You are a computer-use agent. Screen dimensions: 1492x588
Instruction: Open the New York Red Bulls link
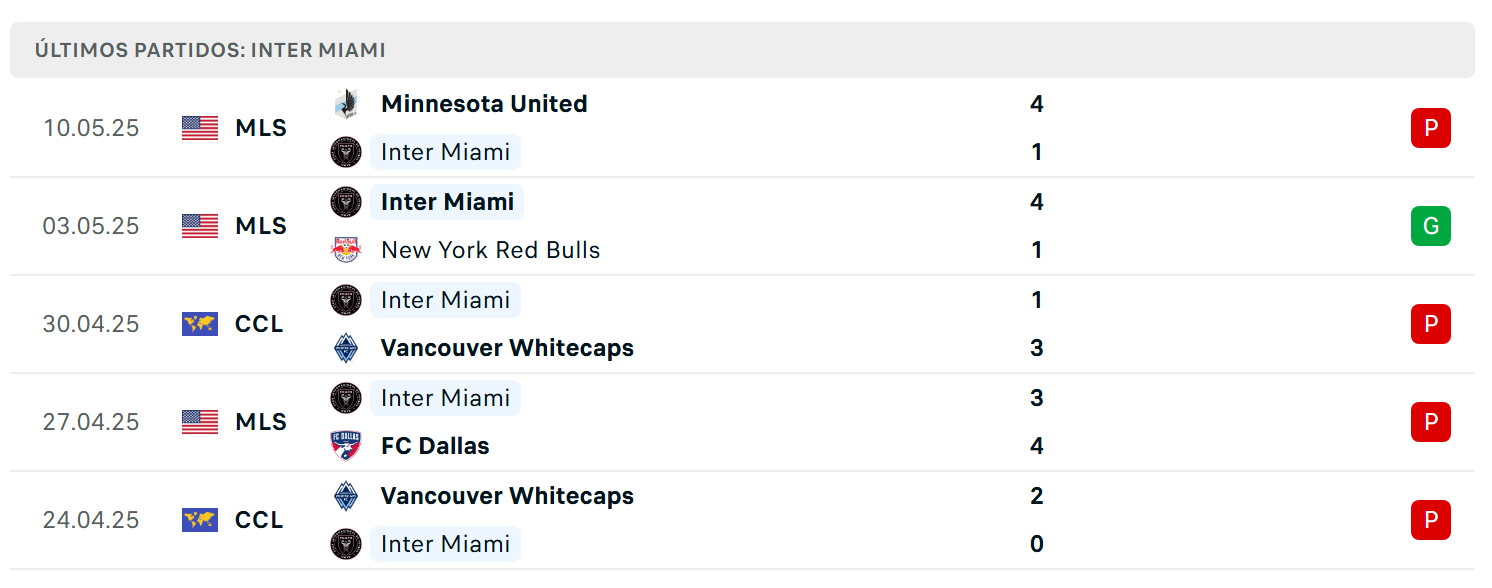[491, 250]
